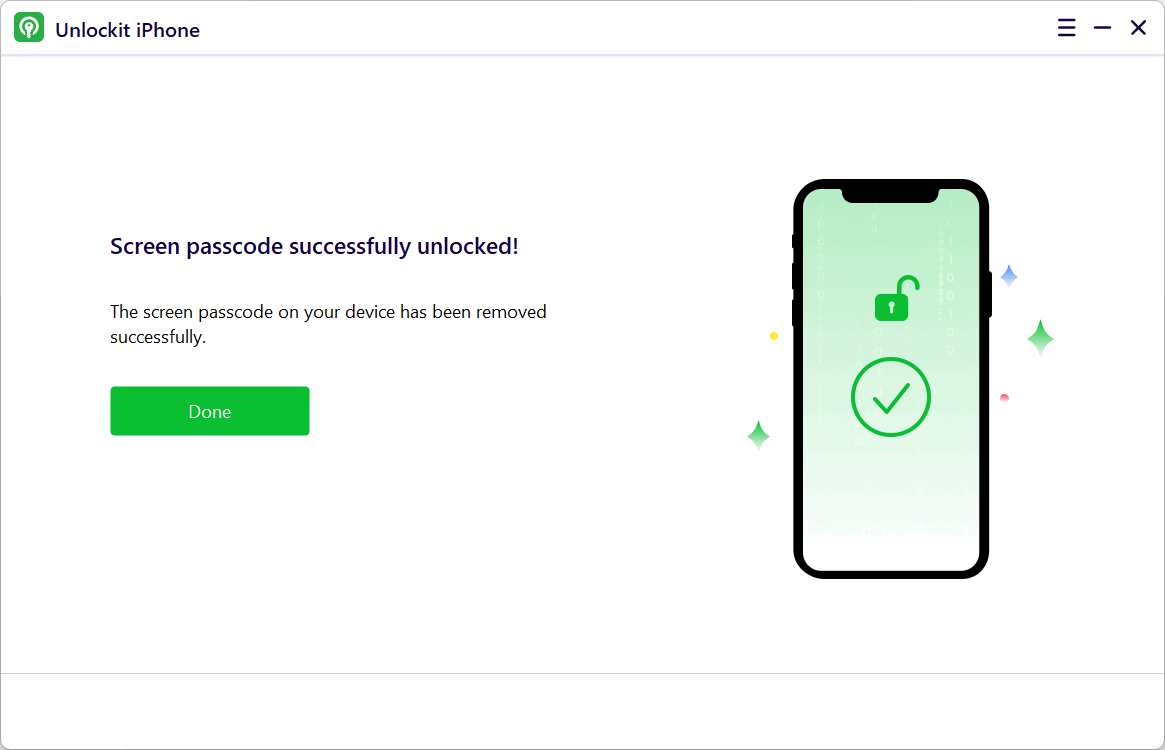Click the phone illustration's bottom screen area
Screen dimensions: 1165x750
(890, 530)
